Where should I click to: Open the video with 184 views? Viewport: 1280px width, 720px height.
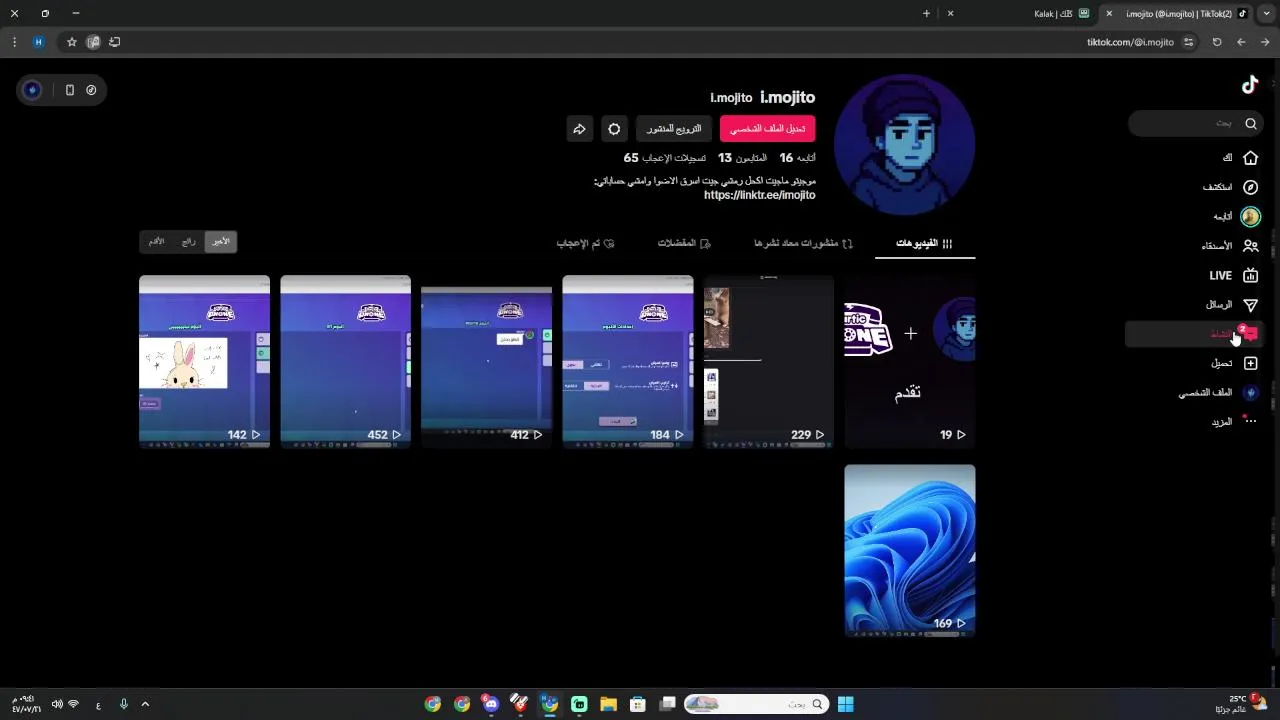tap(628, 362)
